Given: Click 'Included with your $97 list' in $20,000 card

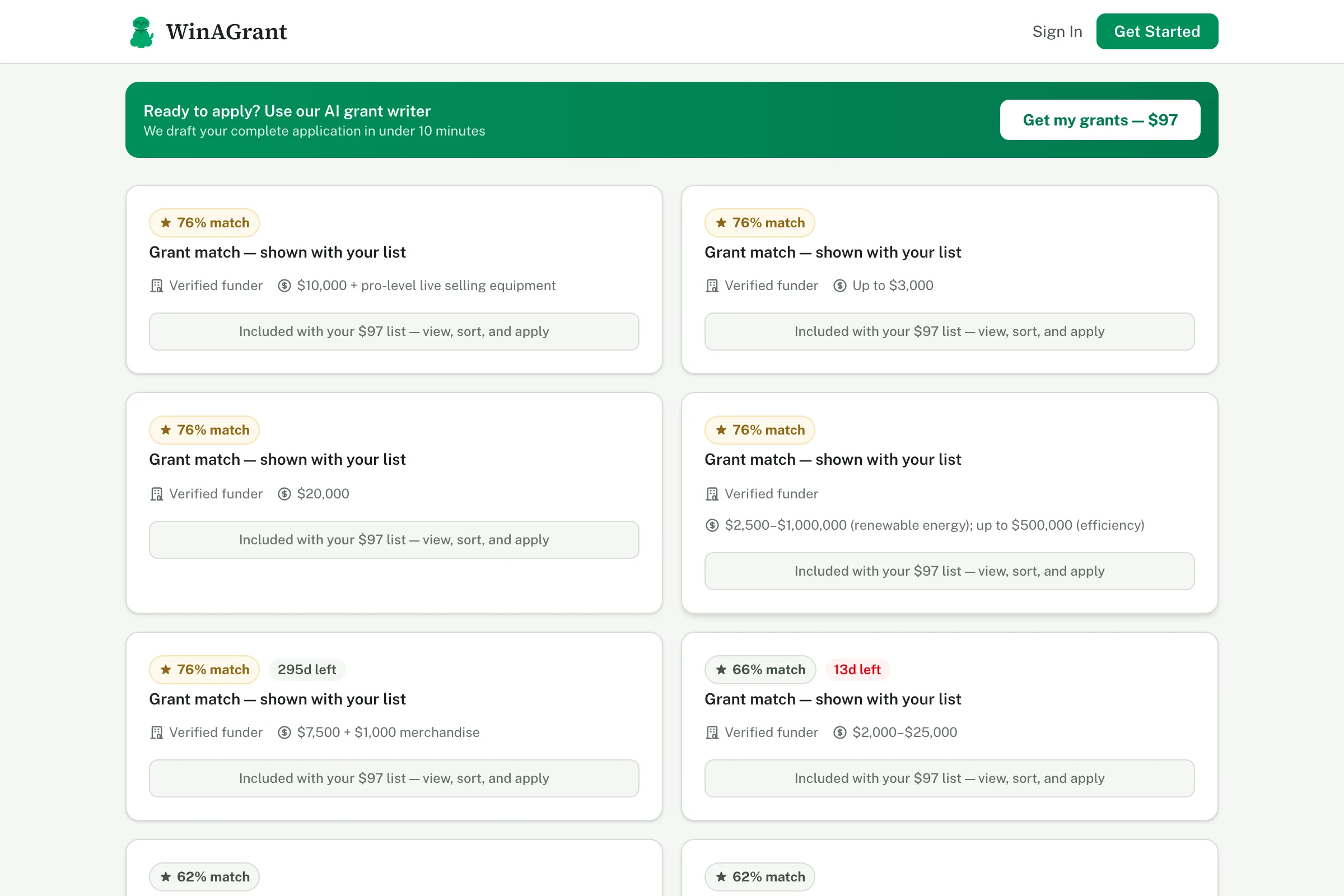Looking at the screenshot, I should [x=394, y=540].
